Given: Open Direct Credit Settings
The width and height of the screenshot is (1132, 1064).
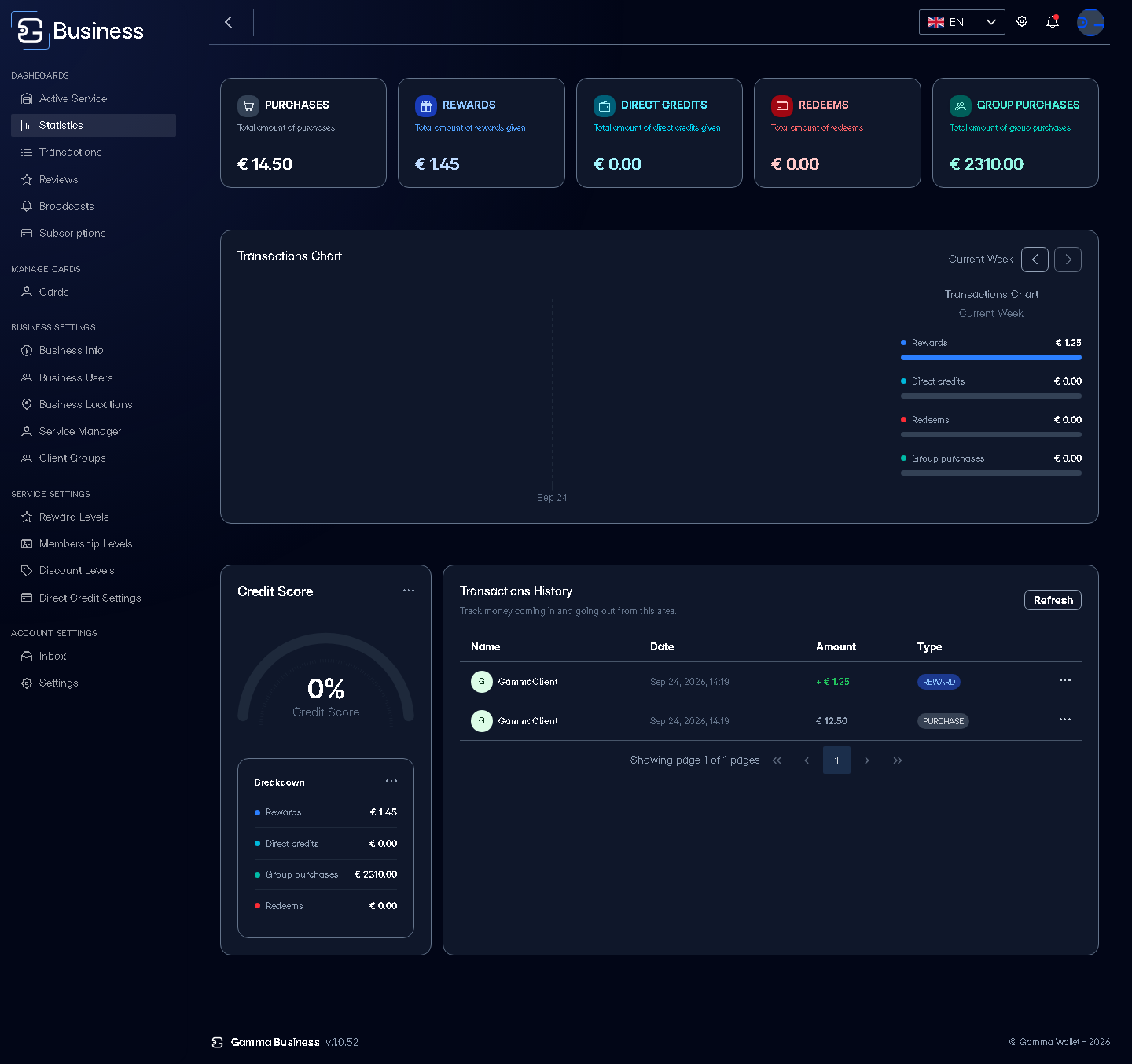Looking at the screenshot, I should click(94, 598).
